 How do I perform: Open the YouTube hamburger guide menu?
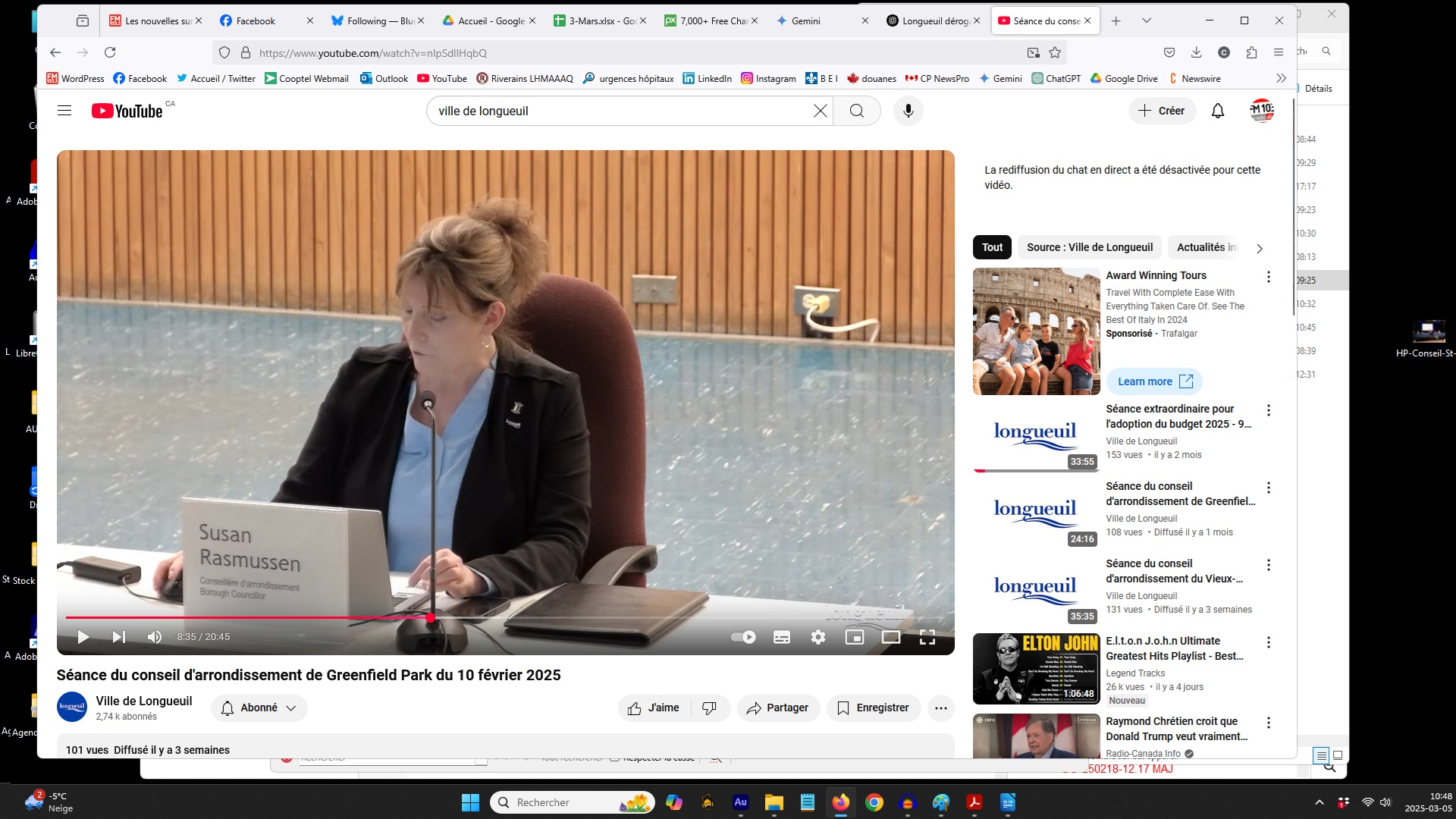click(64, 111)
